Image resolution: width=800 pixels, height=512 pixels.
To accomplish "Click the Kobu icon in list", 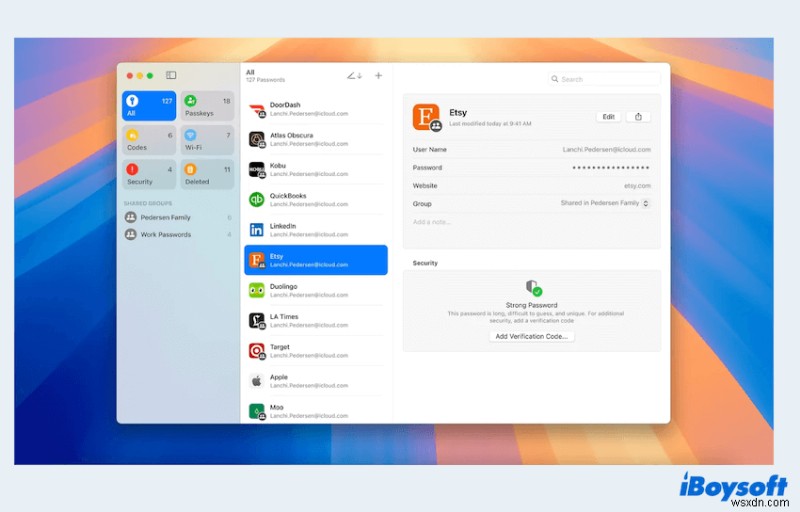I will [x=257, y=169].
